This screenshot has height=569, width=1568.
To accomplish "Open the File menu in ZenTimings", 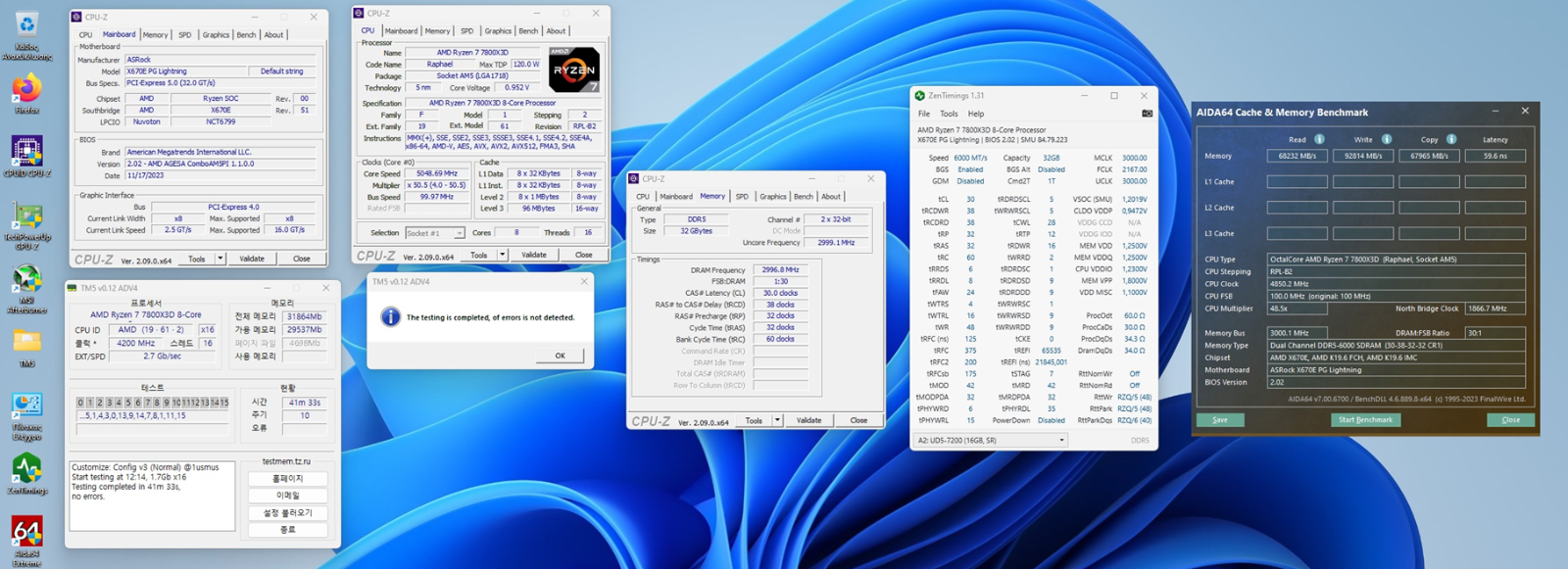I will pos(923,114).
